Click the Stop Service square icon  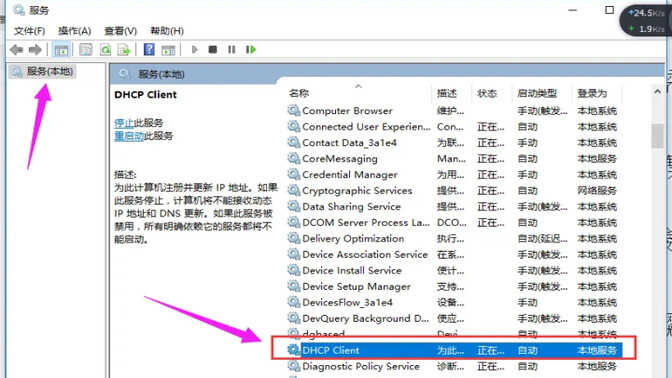pos(213,50)
